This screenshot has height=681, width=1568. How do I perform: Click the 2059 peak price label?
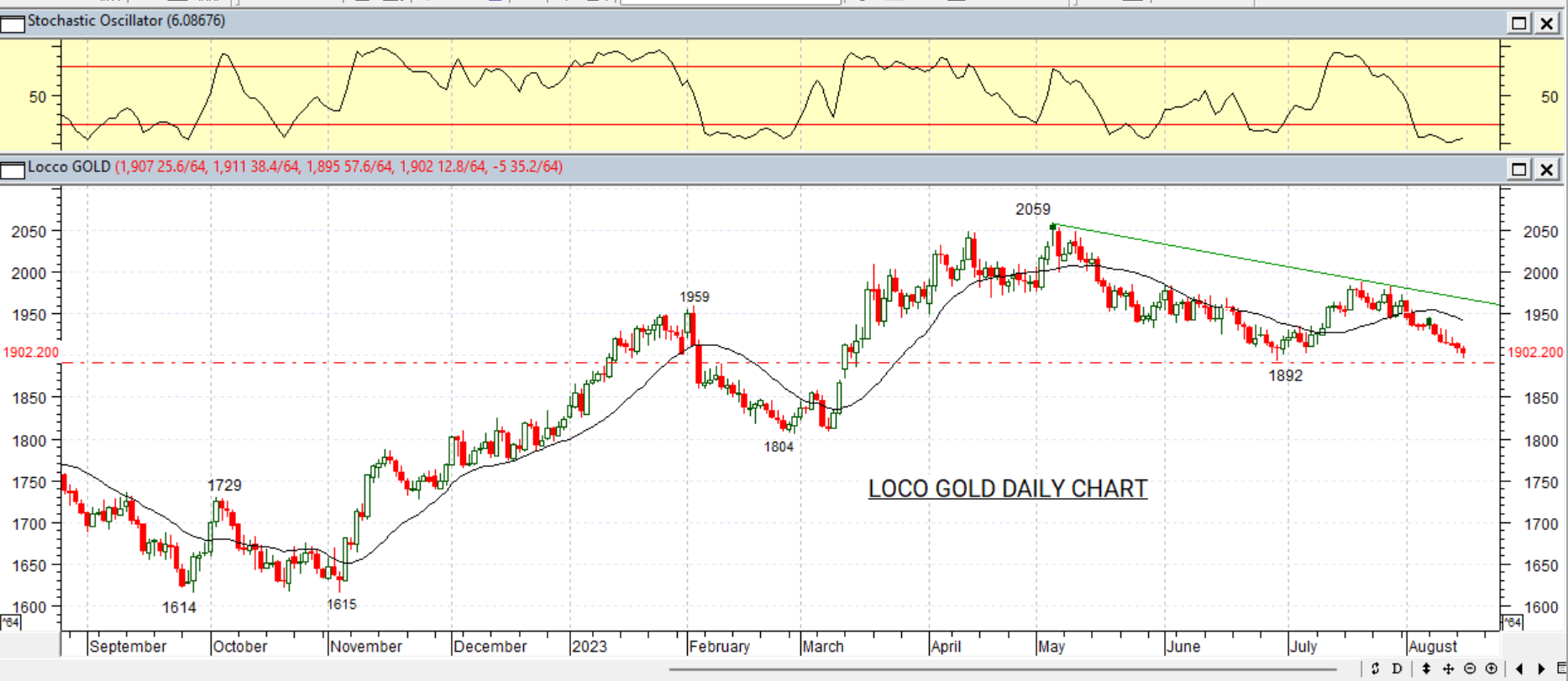[1033, 209]
